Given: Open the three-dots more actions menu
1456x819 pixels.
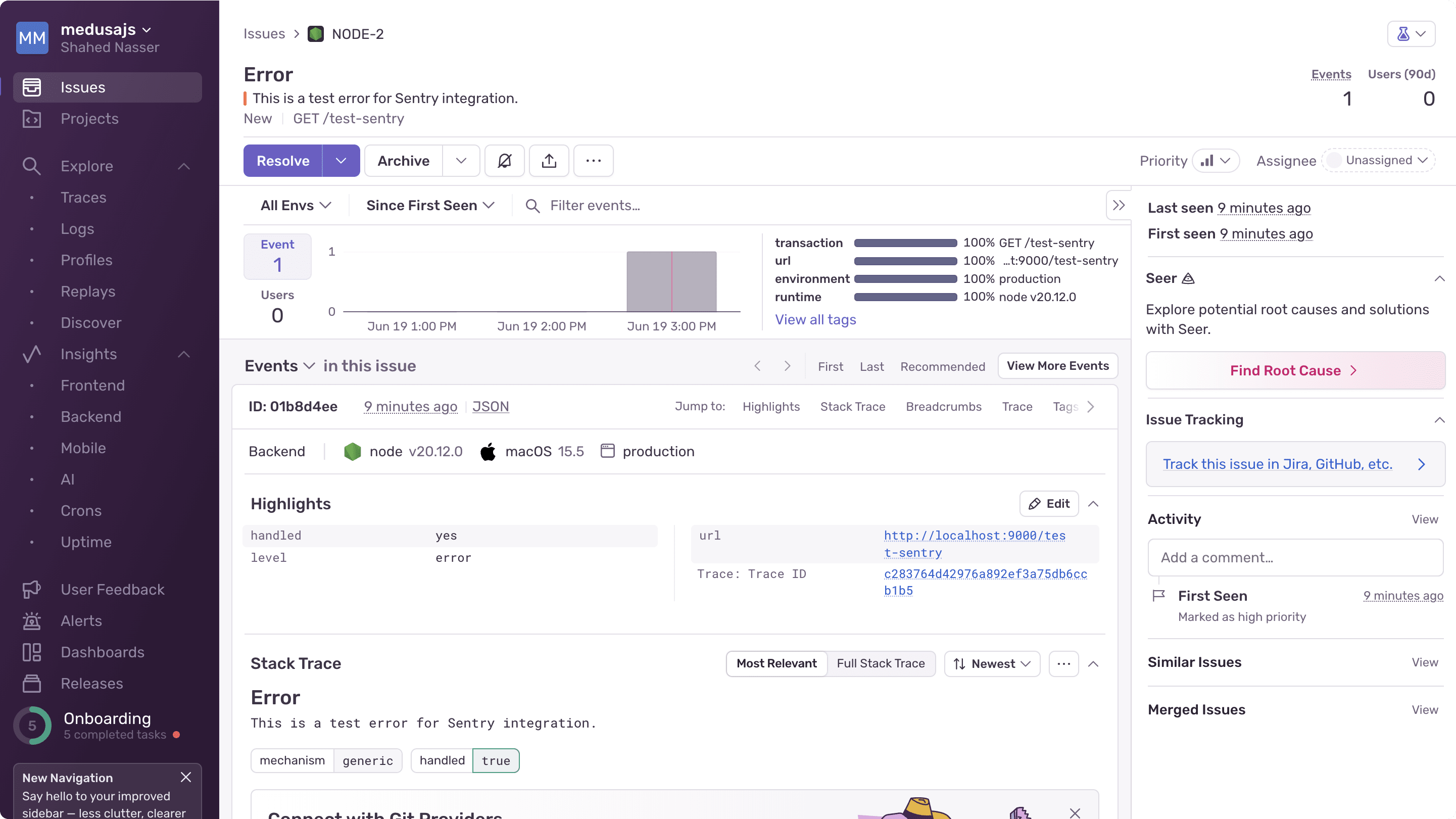Looking at the screenshot, I should point(593,161).
